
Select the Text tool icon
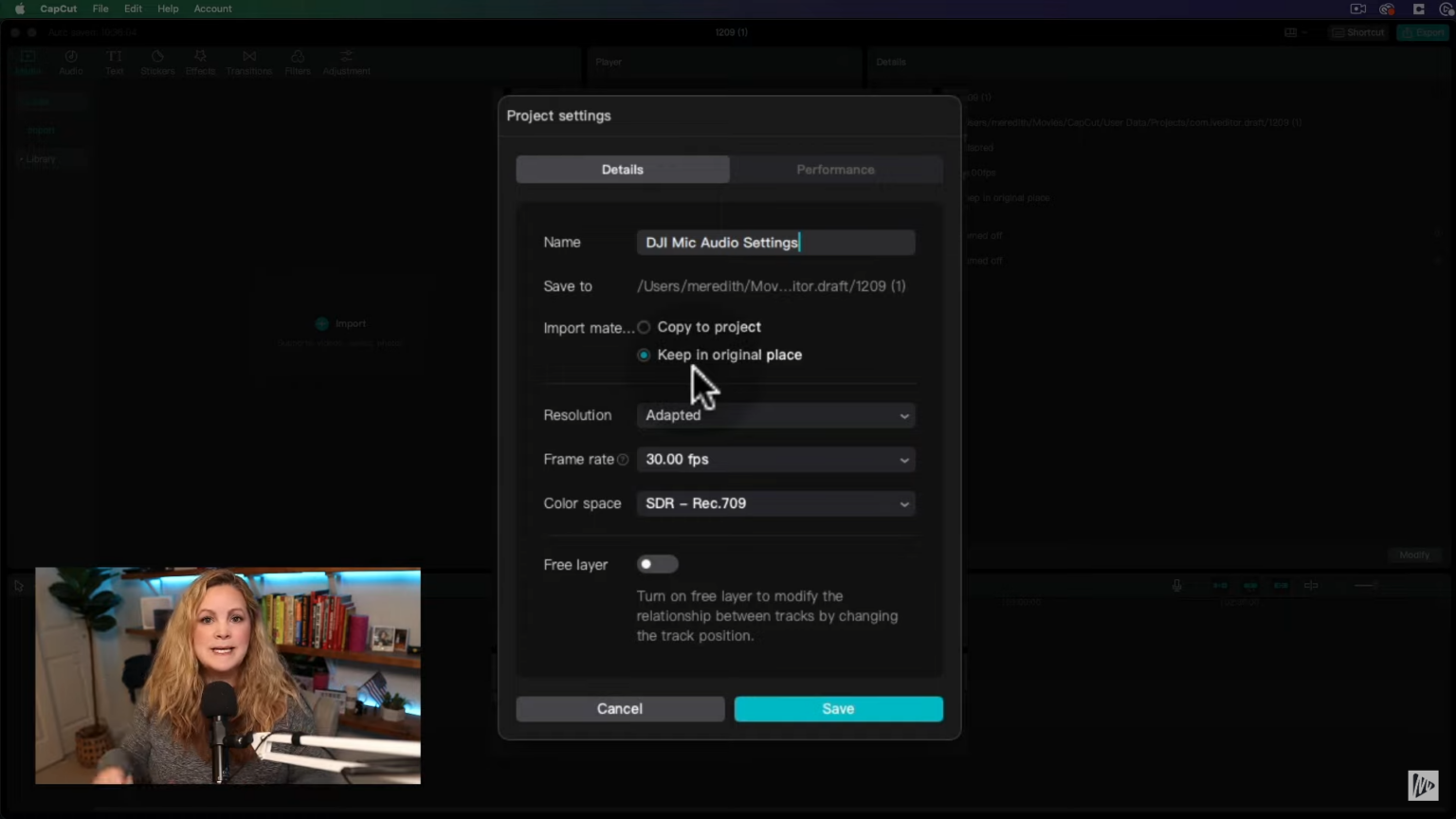pos(114,62)
